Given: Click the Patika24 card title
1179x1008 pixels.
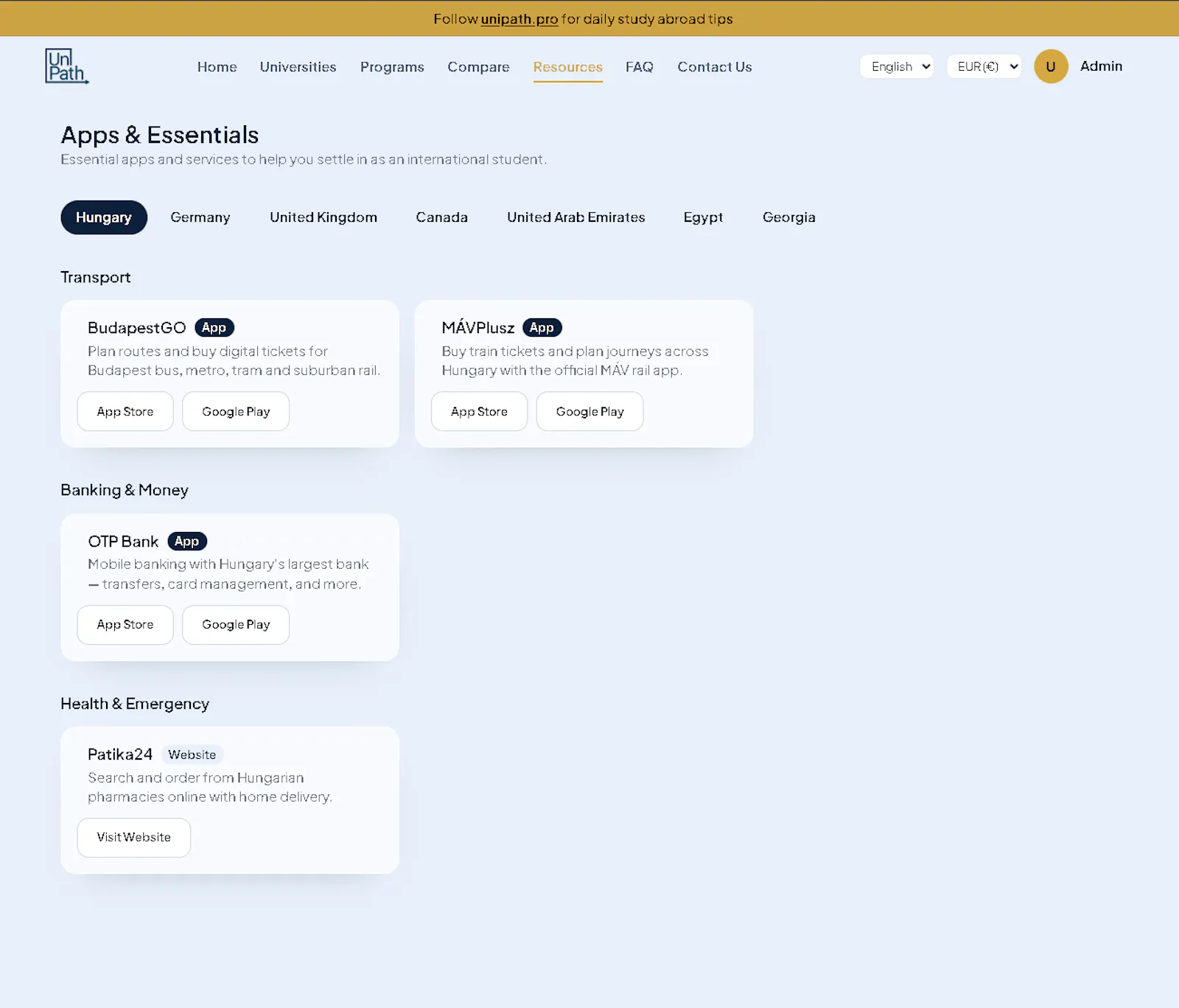Looking at the screenshot, I should (x=120, y=755).
